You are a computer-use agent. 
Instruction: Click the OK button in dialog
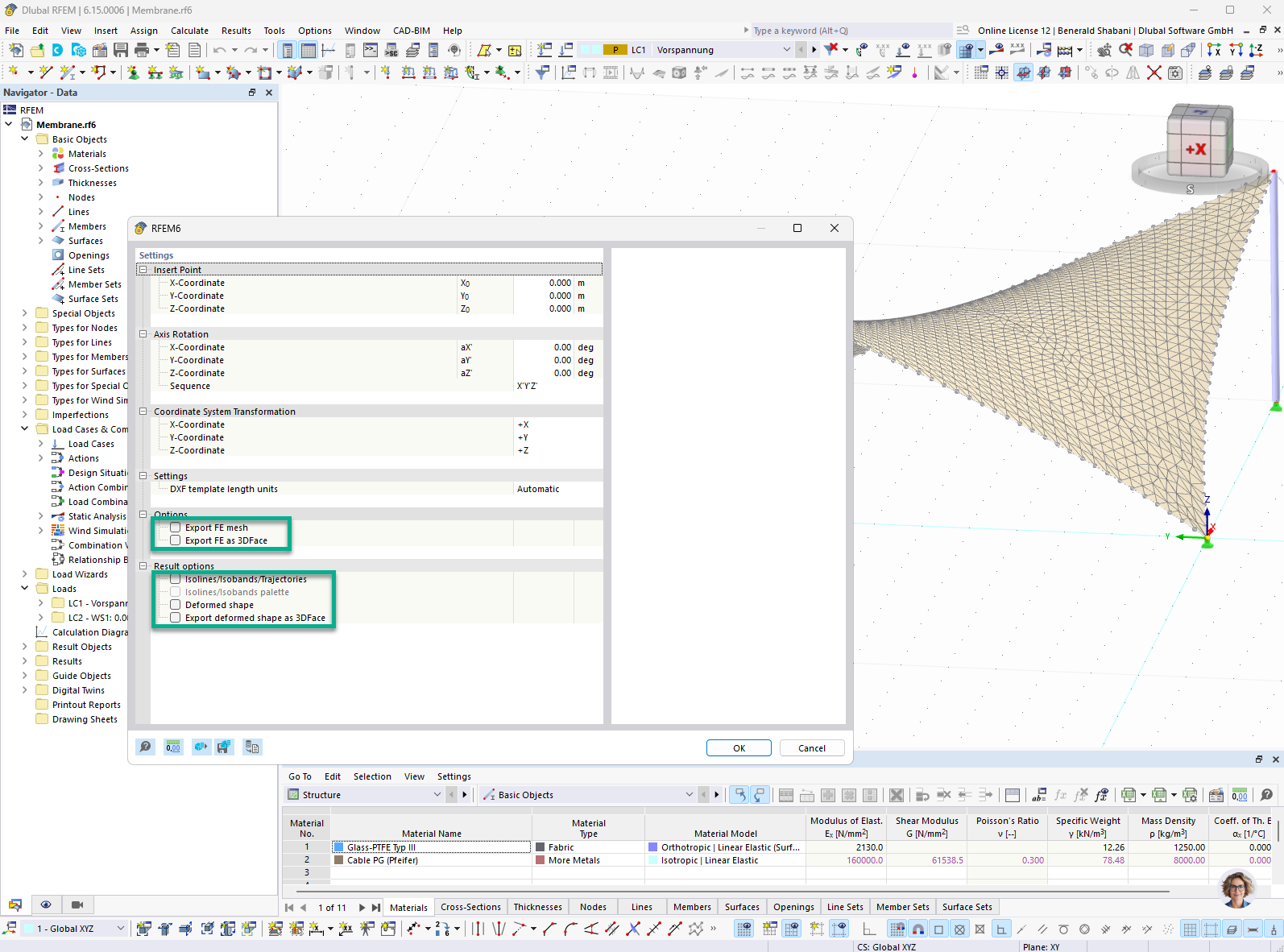(739, 748)
